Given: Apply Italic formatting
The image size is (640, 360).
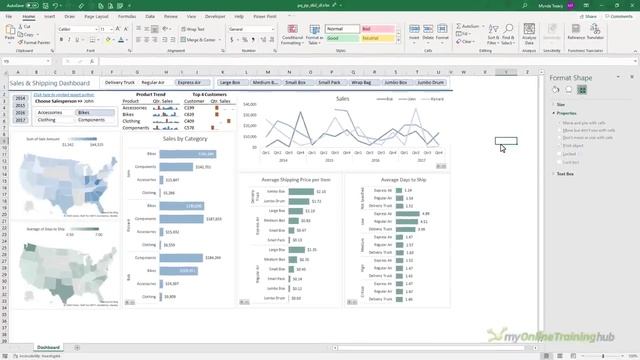Looking at the screenshot, I should tap(69, 40).
